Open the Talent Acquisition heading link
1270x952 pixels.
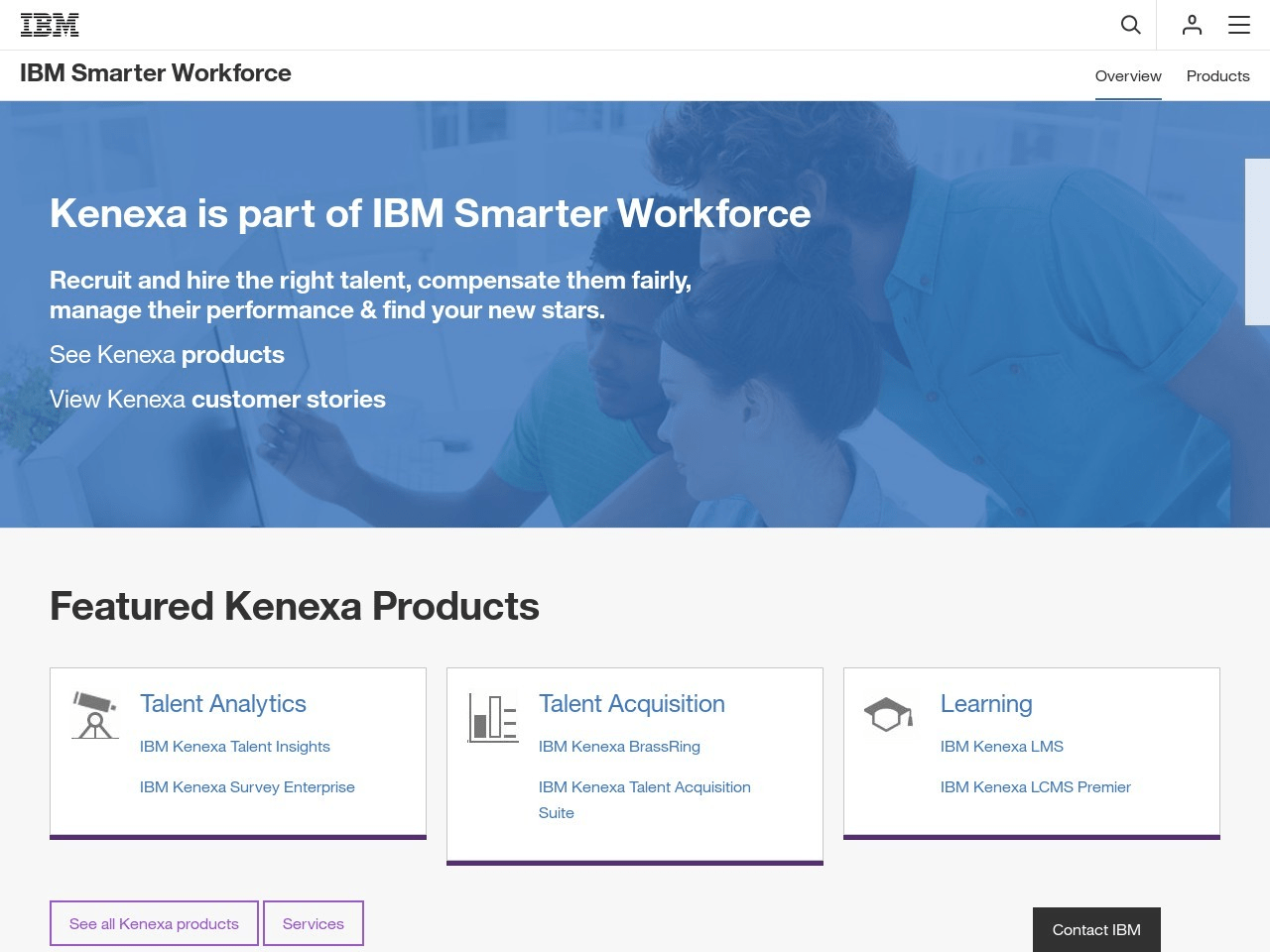point(632,704)
